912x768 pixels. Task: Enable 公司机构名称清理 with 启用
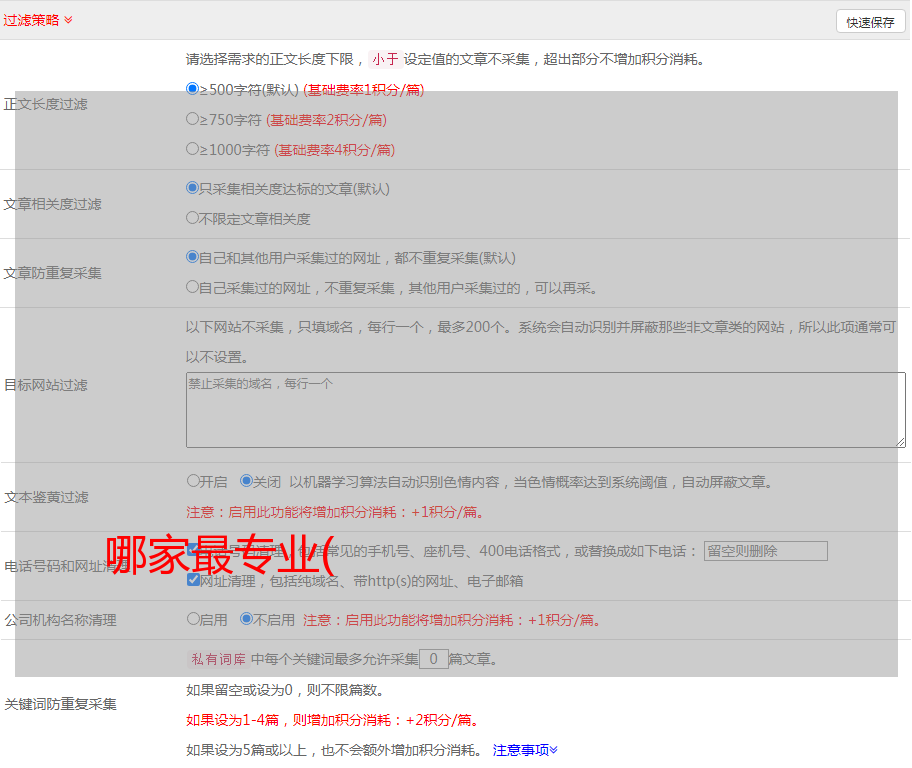pos(193,619)
